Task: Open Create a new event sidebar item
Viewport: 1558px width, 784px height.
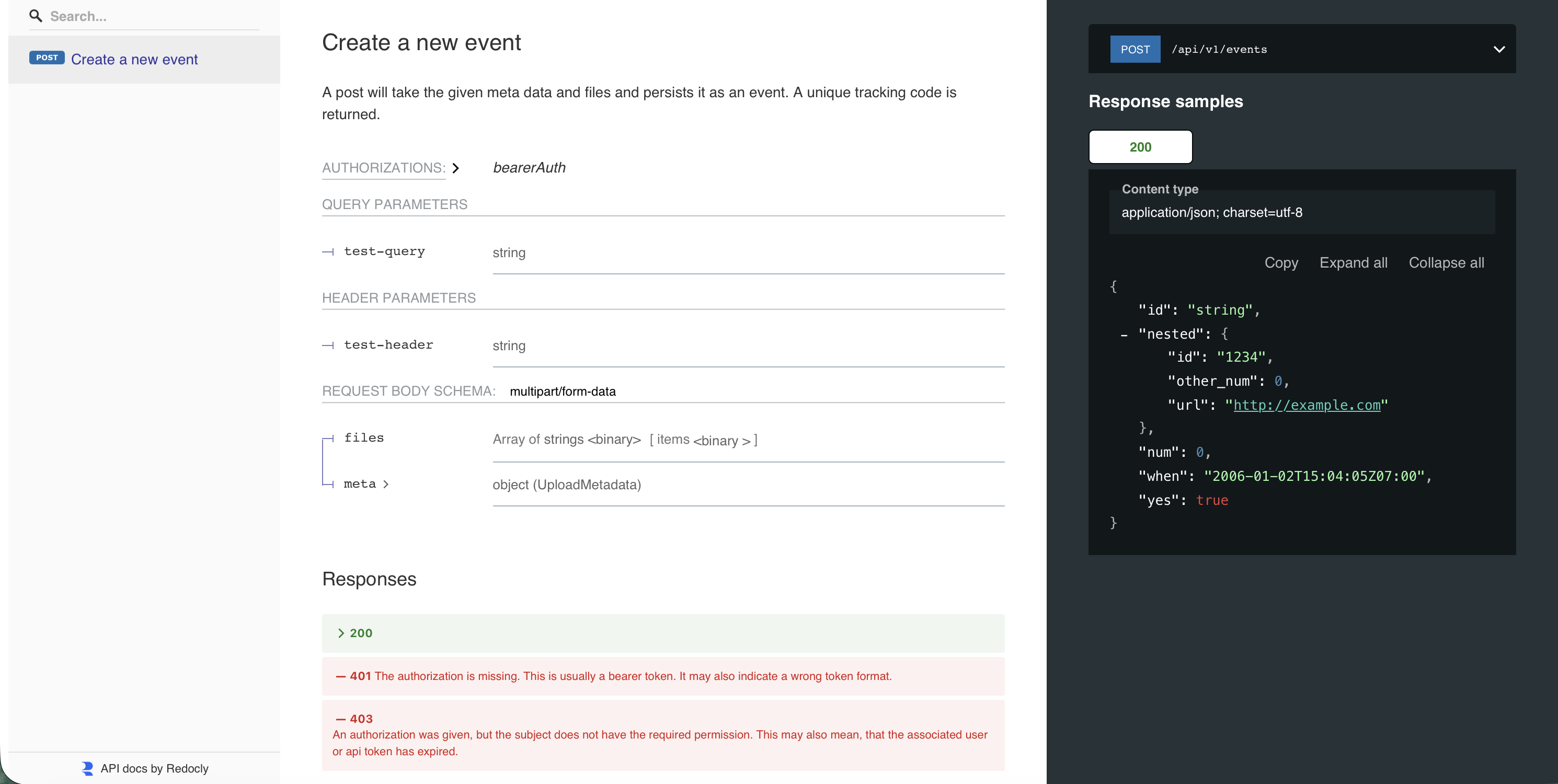Action: pos(134,59)
